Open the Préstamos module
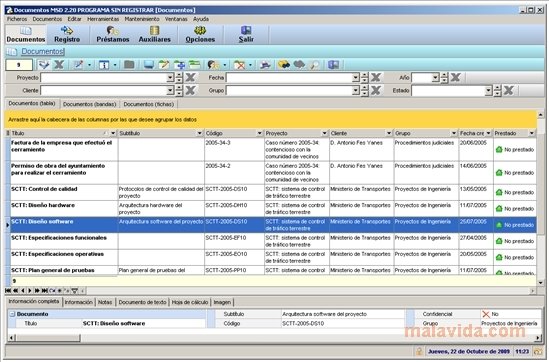This screenshot has width=549, height=362. [x=113, y=34]
